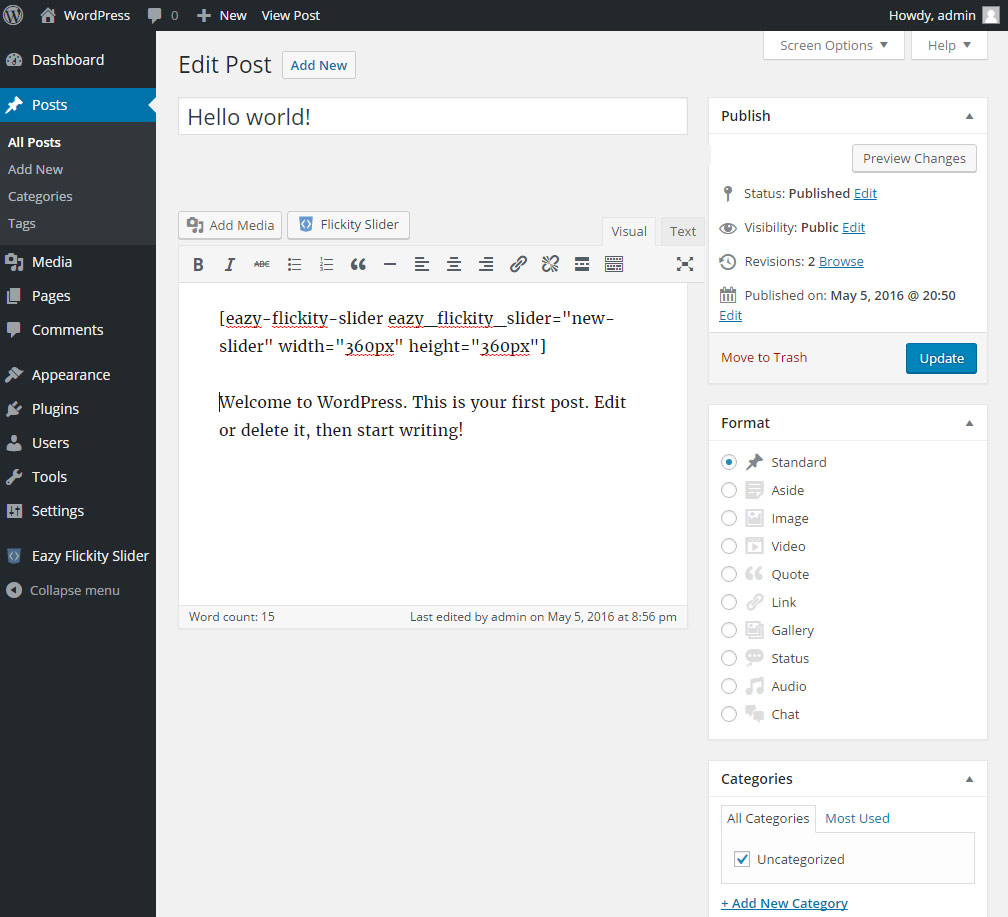
Task: Switch to the Text editor tab
Action: pos(683,231)
